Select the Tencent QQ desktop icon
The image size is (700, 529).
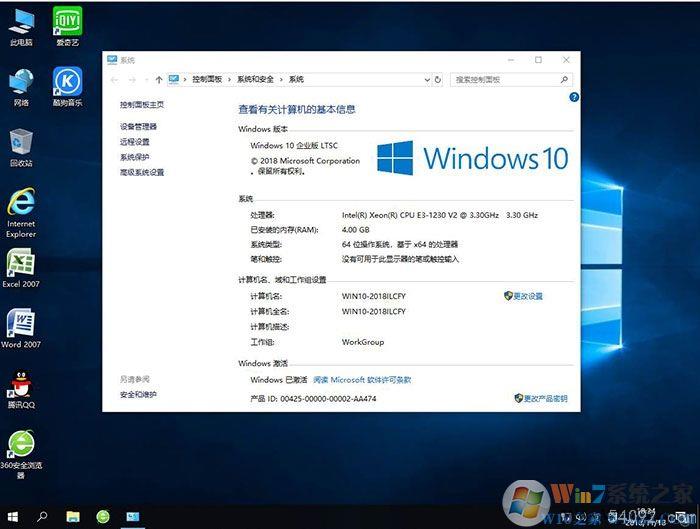tap(21, 385)
